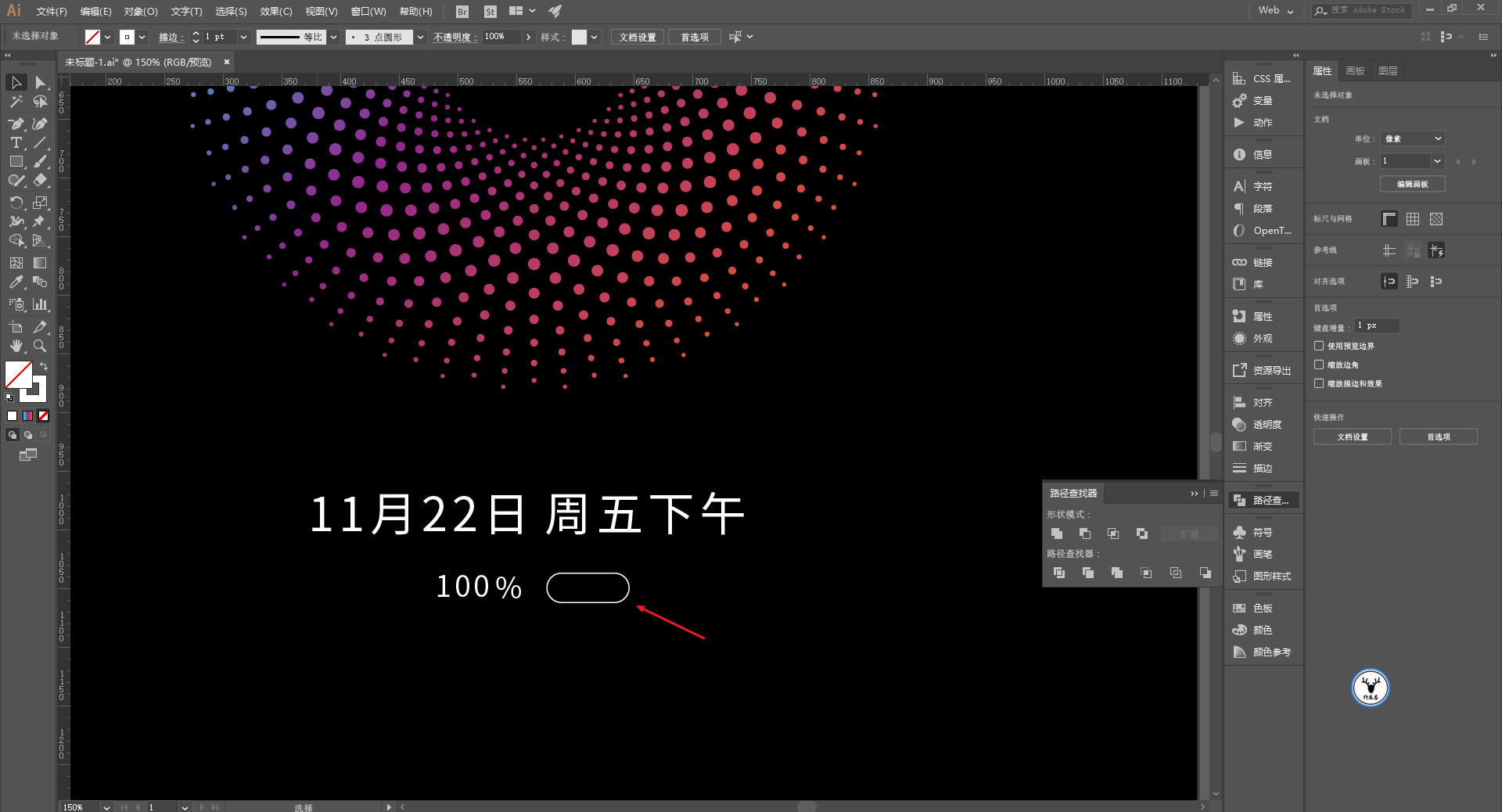Enable the 使用预览边界 checkbox
Image resolution: width=1502 pixels, height=812 pixels.
(x=1319, y=346)
